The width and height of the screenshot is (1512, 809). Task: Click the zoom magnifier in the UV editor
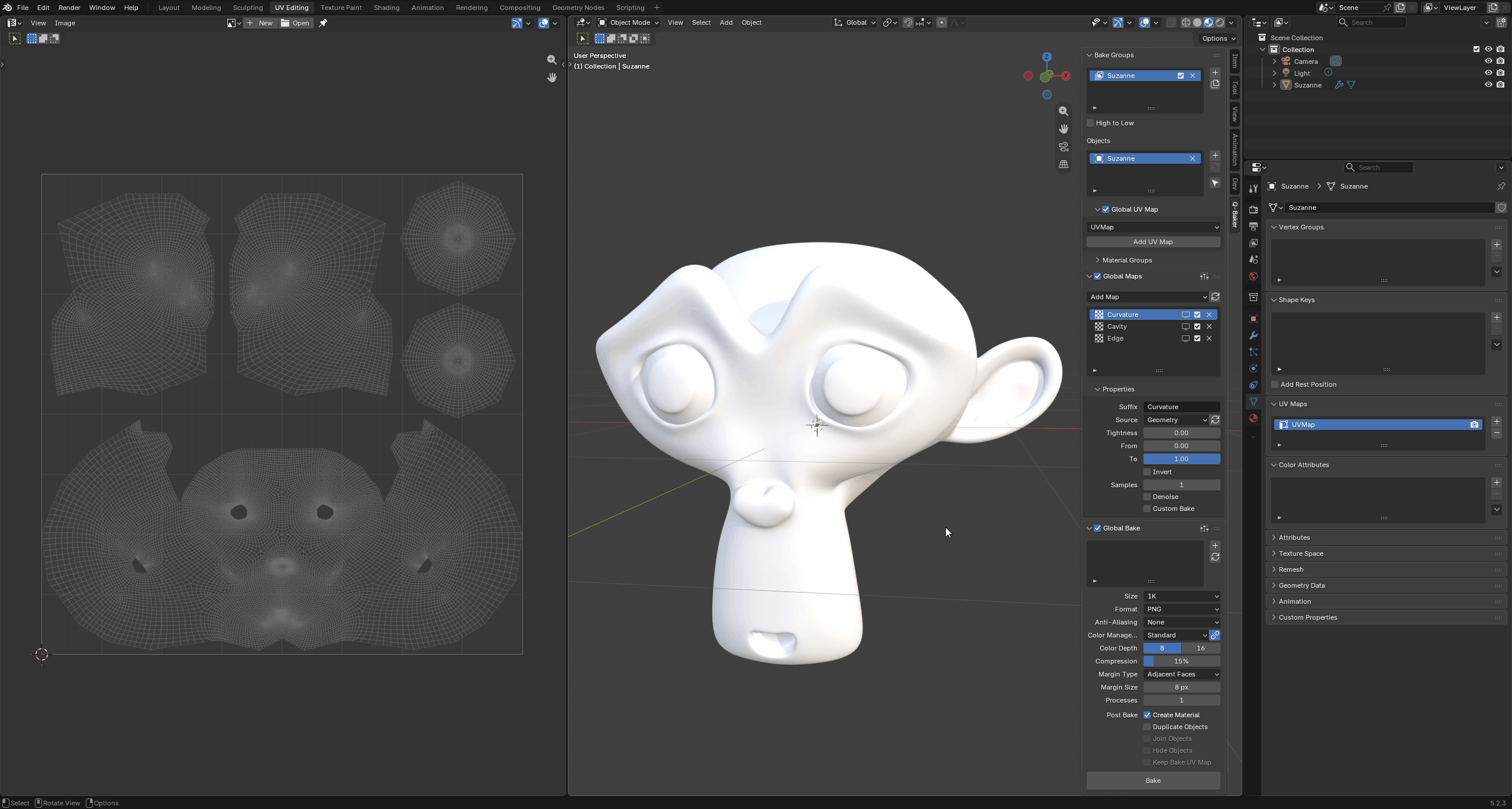pyautogui.click(x=552, y=60)
